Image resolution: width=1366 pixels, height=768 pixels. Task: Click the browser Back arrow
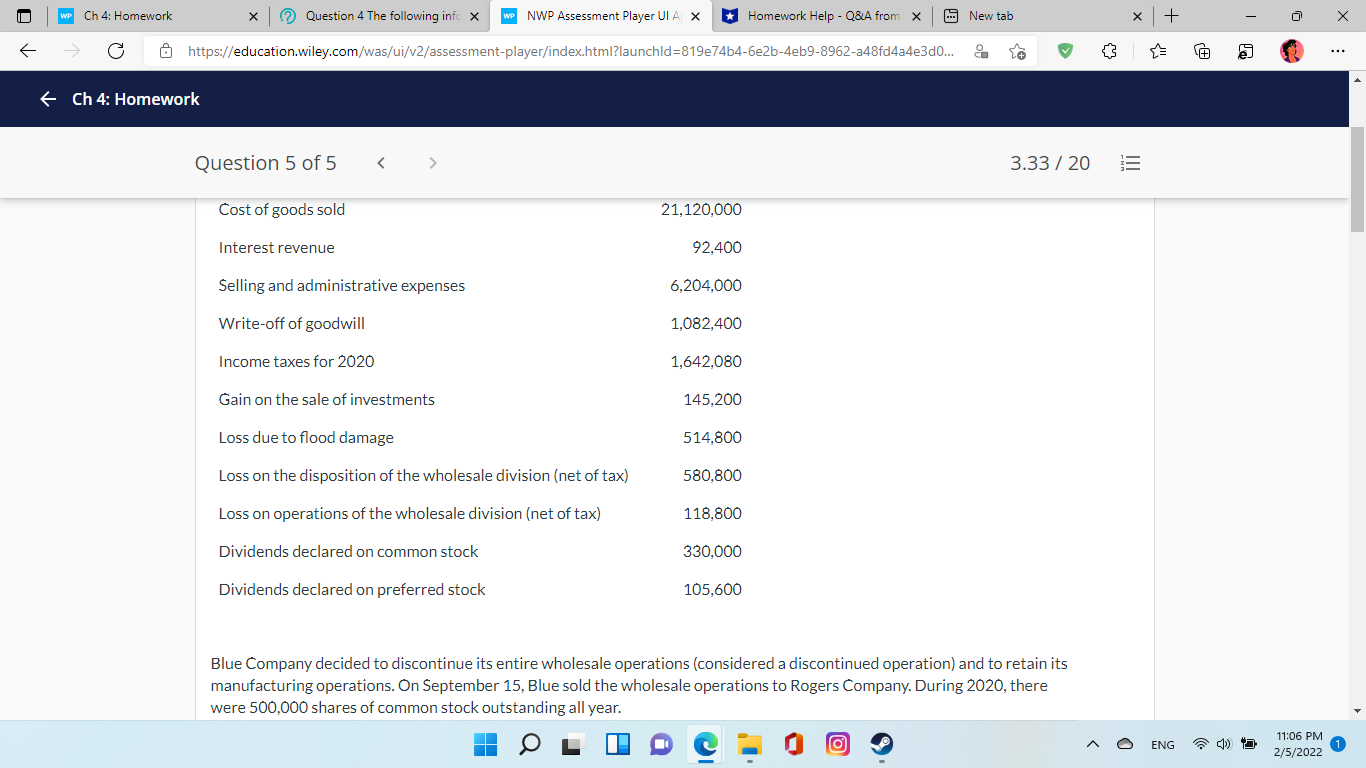tap(28, 51)
